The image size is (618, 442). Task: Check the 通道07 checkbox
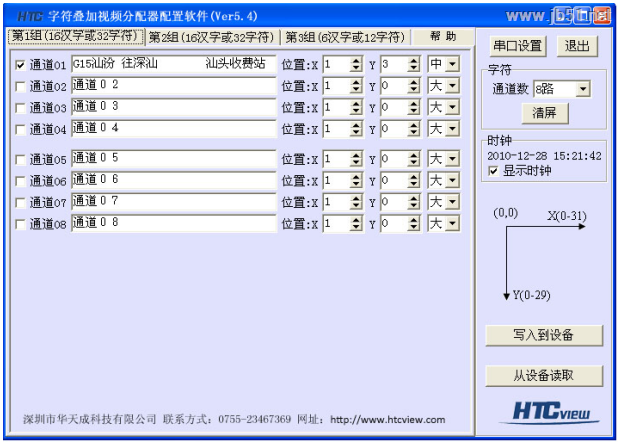(20, 203)
